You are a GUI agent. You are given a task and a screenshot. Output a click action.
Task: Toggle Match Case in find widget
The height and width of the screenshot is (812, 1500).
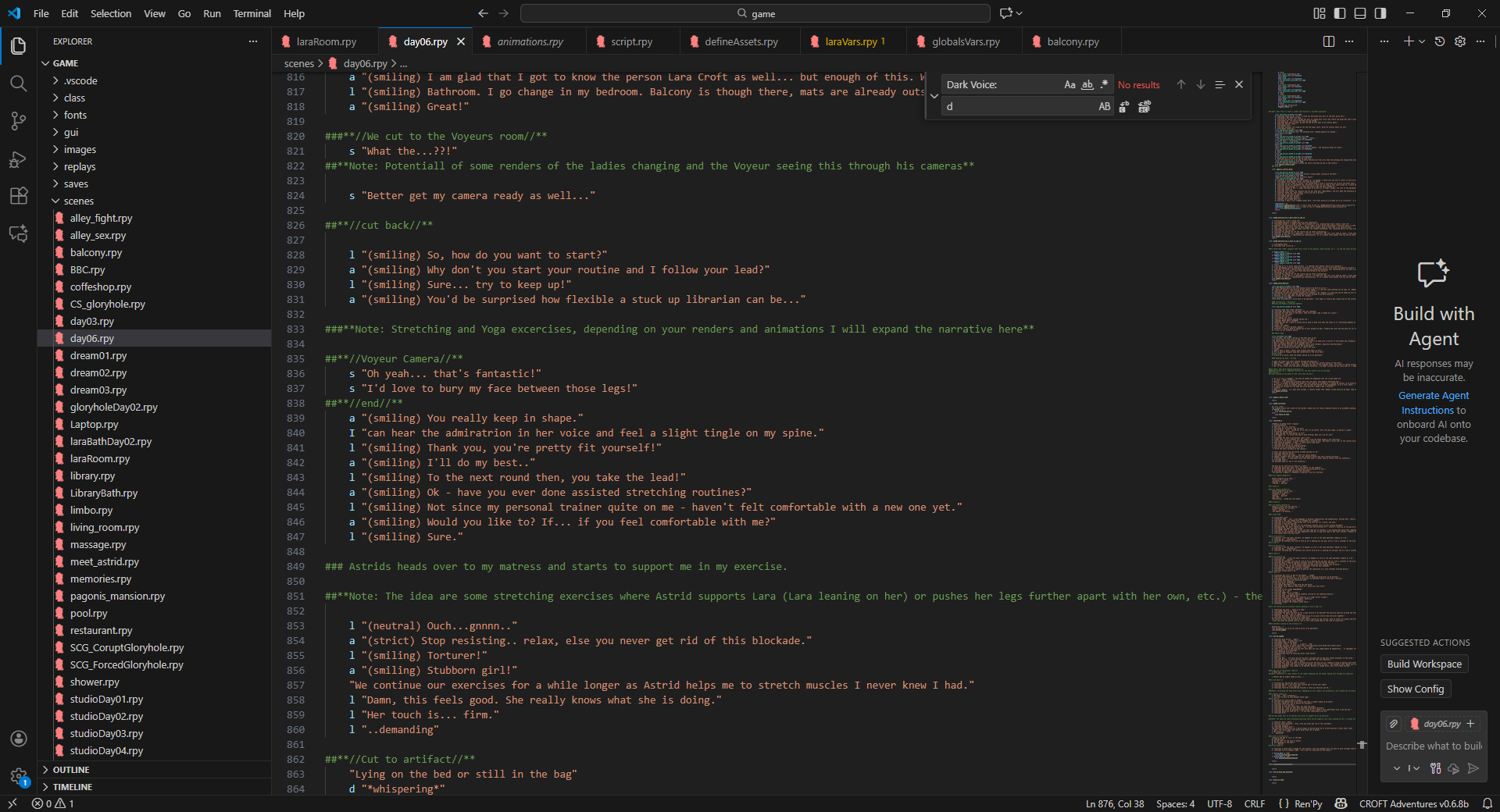(x=1070, y=84)
